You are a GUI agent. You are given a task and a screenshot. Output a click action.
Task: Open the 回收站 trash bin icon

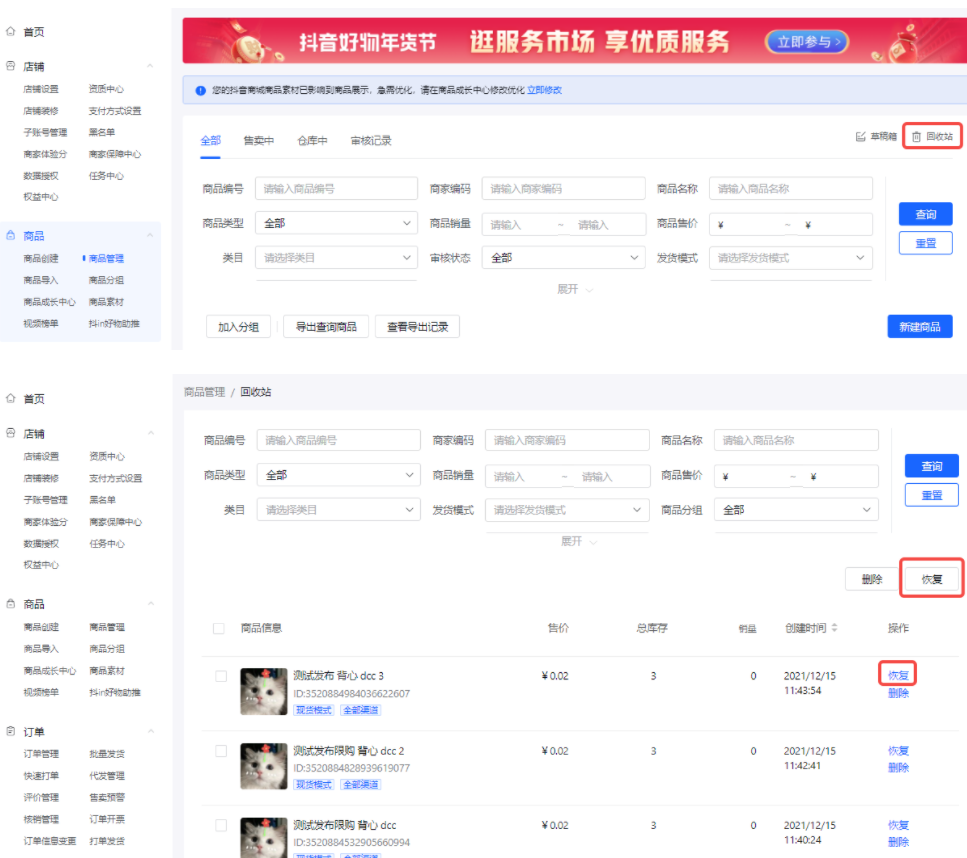(x=916, y=137)
